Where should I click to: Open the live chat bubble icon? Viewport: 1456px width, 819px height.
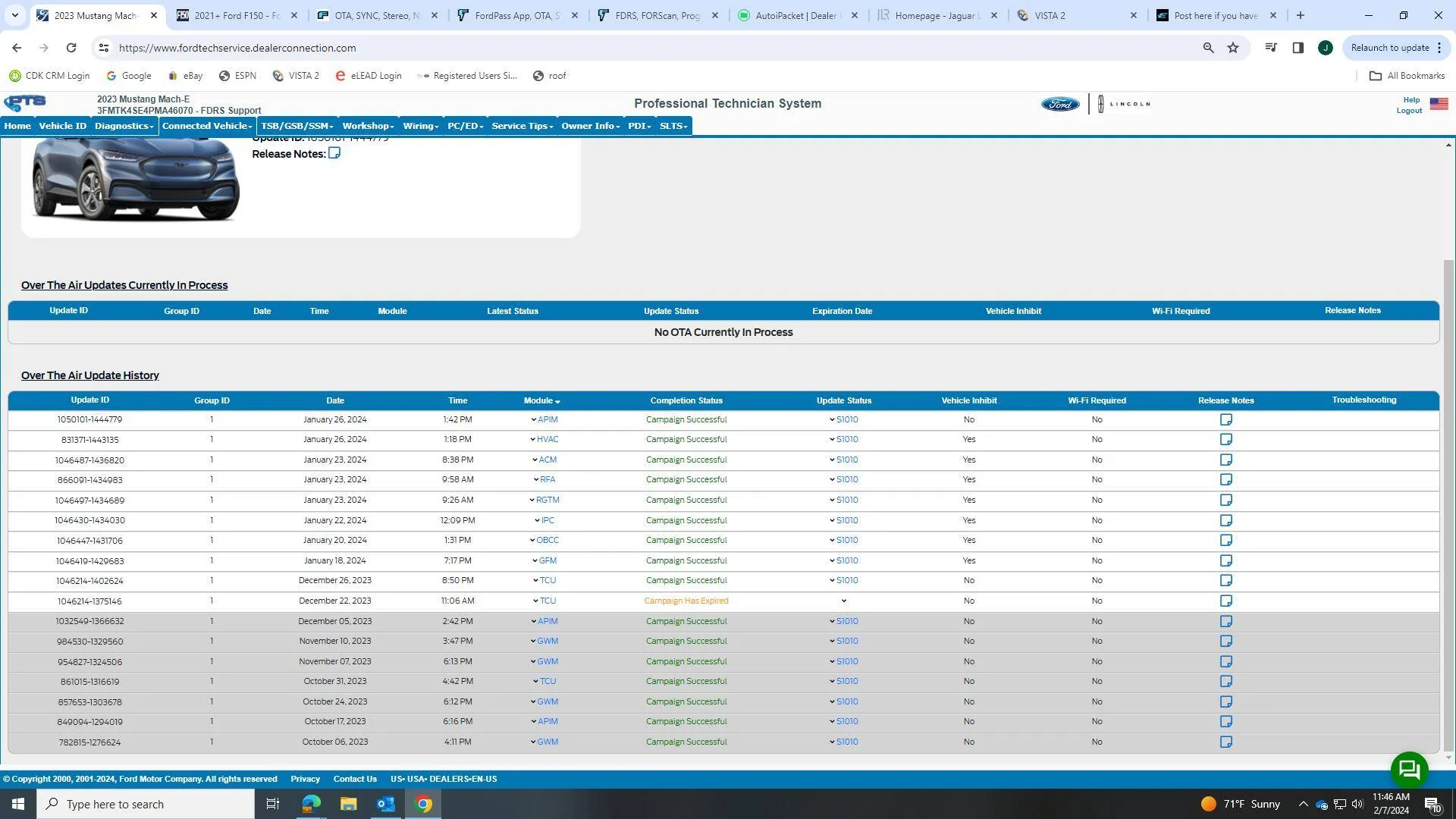pos(1409,770)
